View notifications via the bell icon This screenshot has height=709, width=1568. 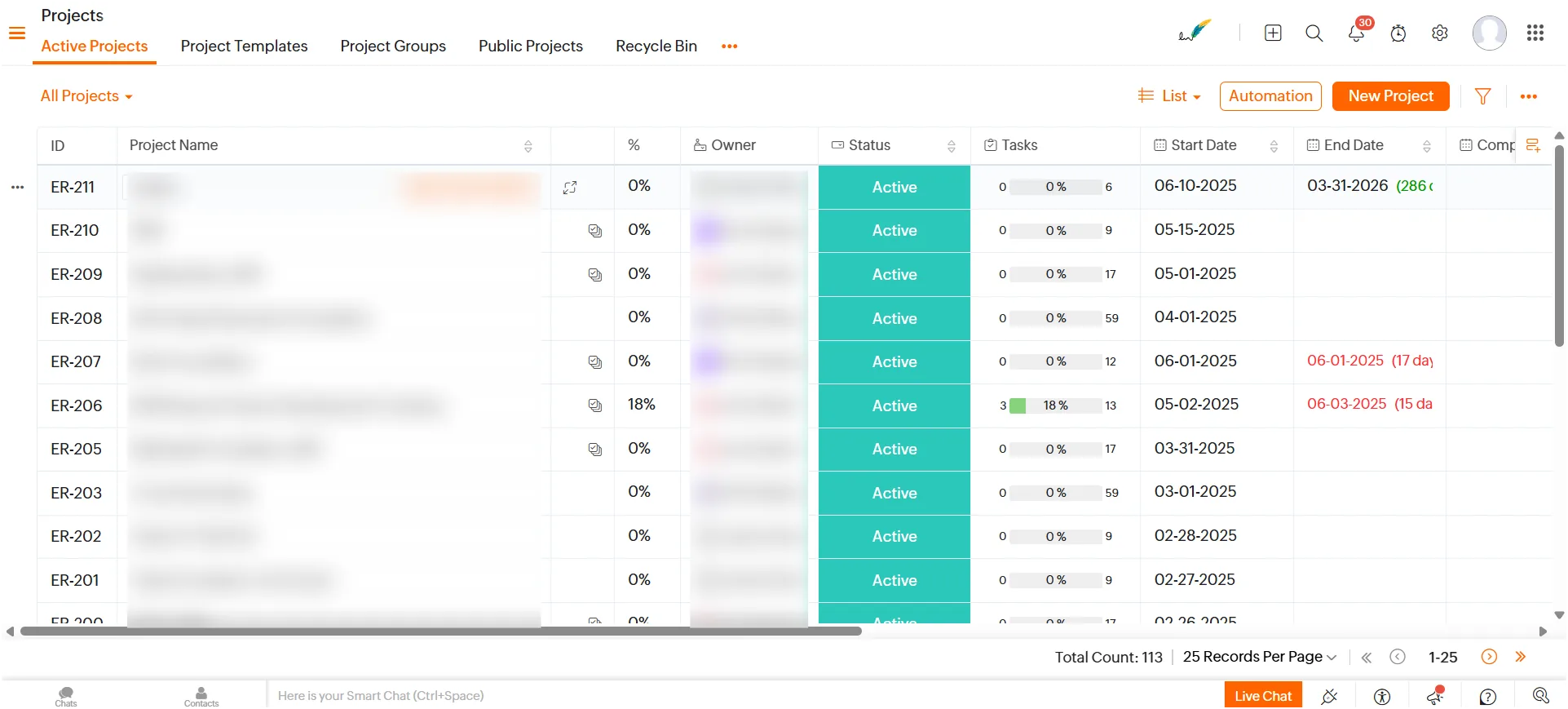tap(1356, 33)
